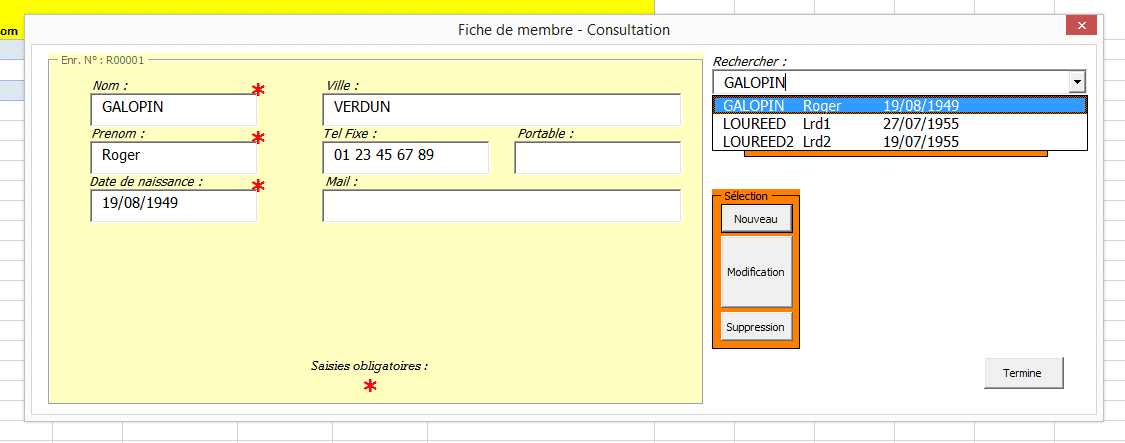Click the Ville field containing VERDUN
This screenshot has width=1125, height=443.
[x=502, y=109]
